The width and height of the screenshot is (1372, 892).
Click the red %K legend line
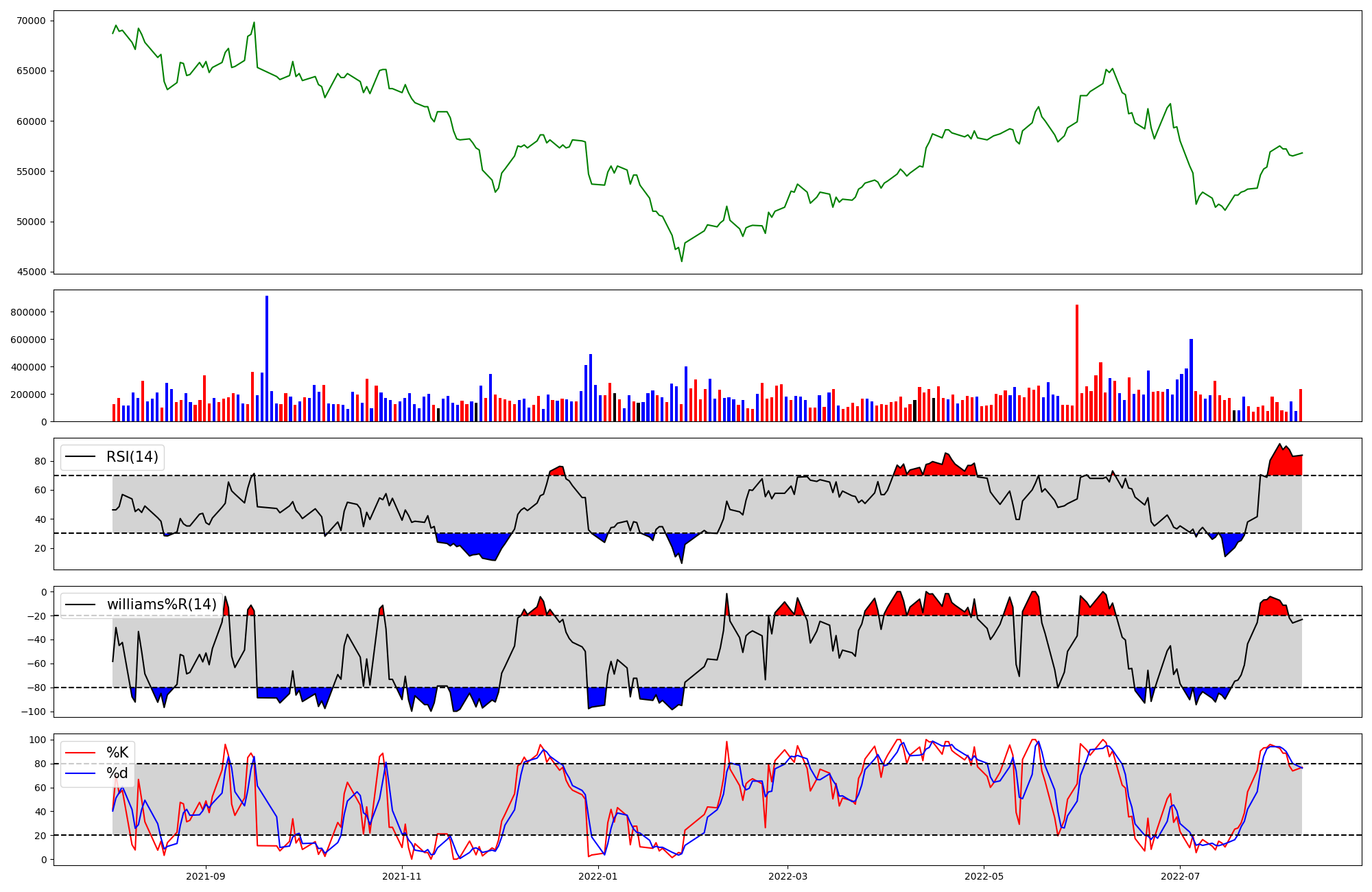coord(80,753)
